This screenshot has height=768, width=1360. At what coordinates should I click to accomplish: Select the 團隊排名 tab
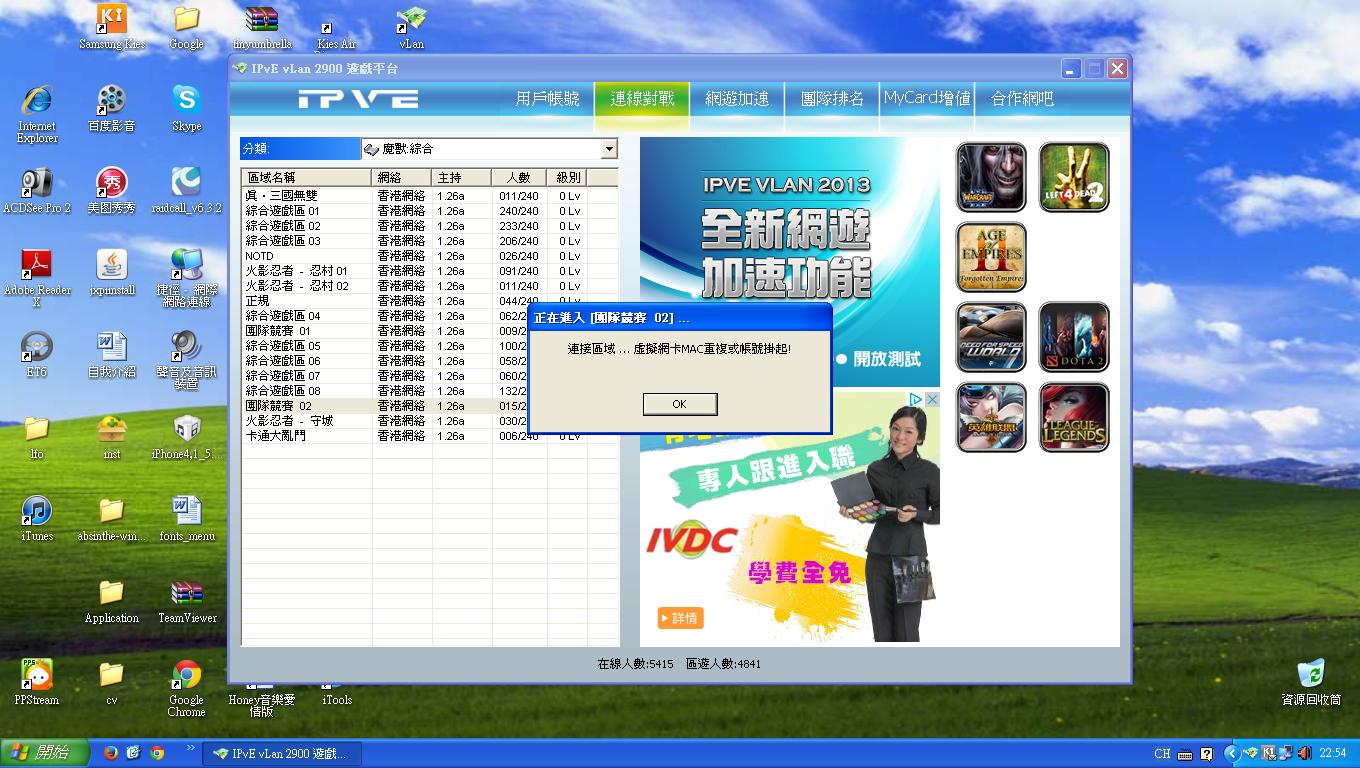(x=832, y=99)
